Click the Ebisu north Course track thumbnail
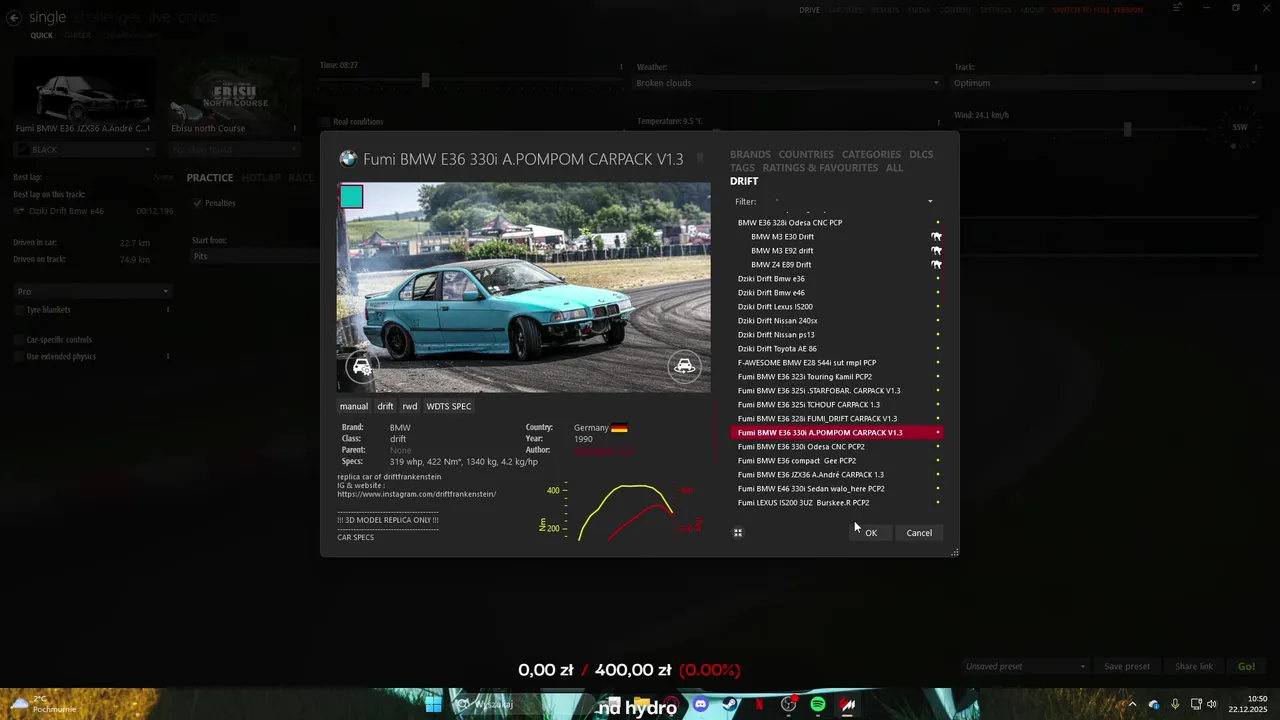 tap(234, 96)
